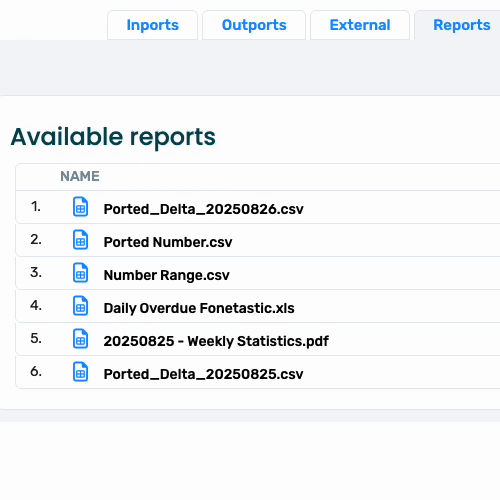This screenshot has height=500, width=500.
Task: Open the Number Range.csv report
Action: [166, 275]
